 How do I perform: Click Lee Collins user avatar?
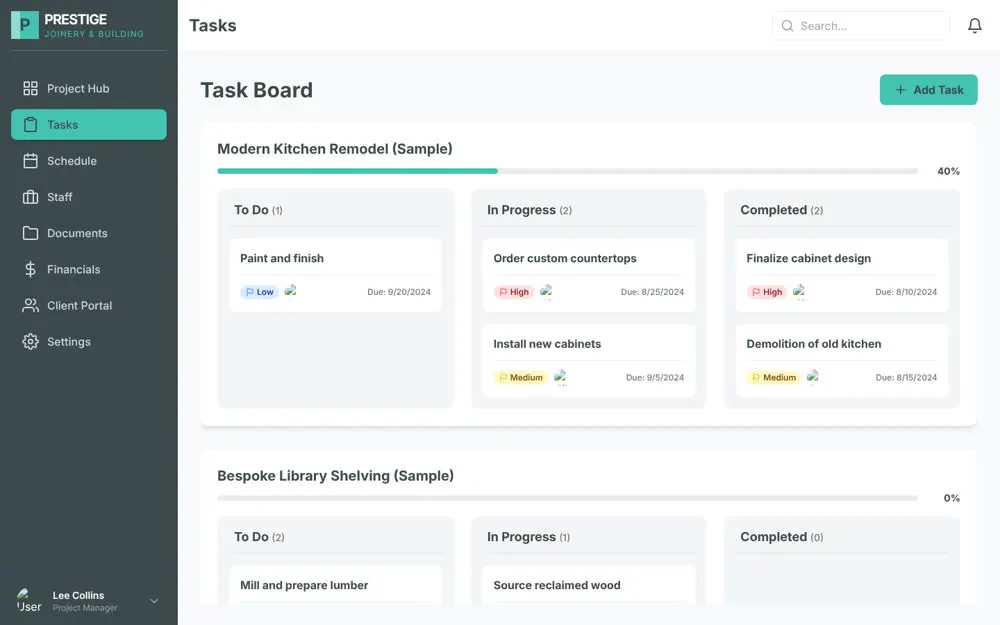click(x=29, y=600)
